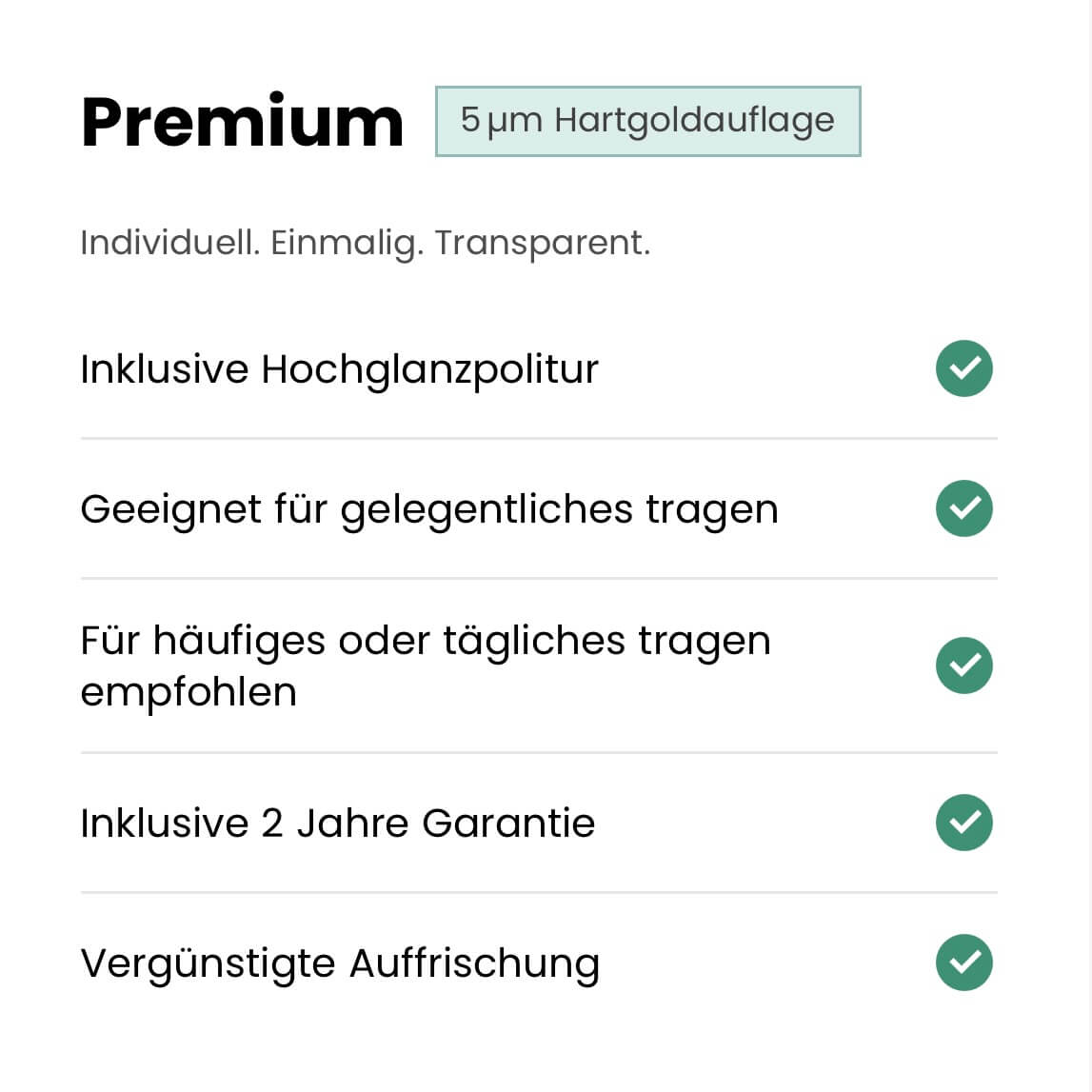Click the word Hochglanzpolitur in the first row

tap(429, 369)
